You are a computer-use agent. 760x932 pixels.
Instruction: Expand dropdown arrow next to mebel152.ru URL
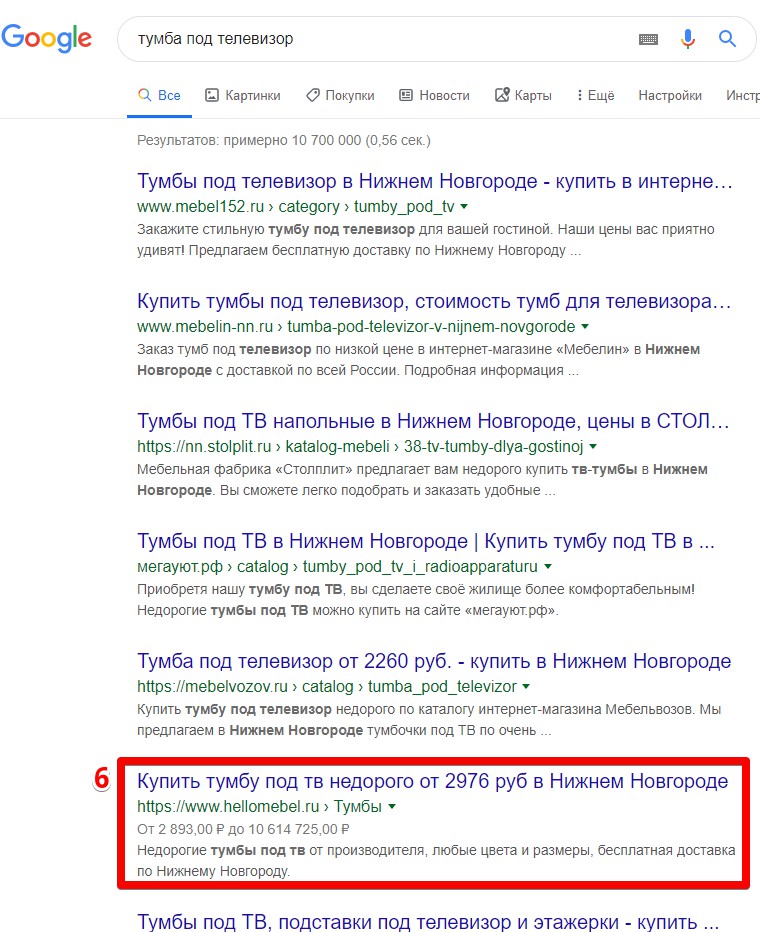(x=463, y=207)
